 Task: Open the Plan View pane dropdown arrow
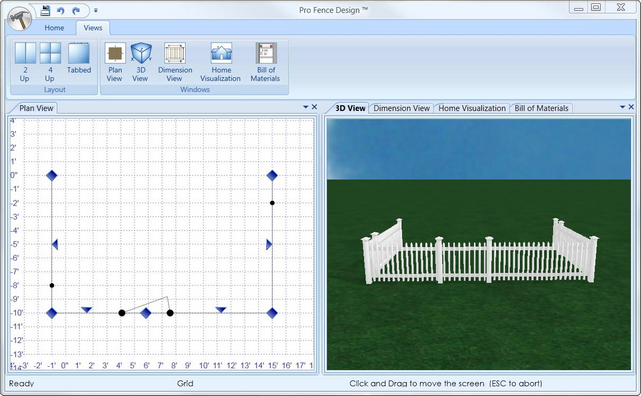[305, 107]
